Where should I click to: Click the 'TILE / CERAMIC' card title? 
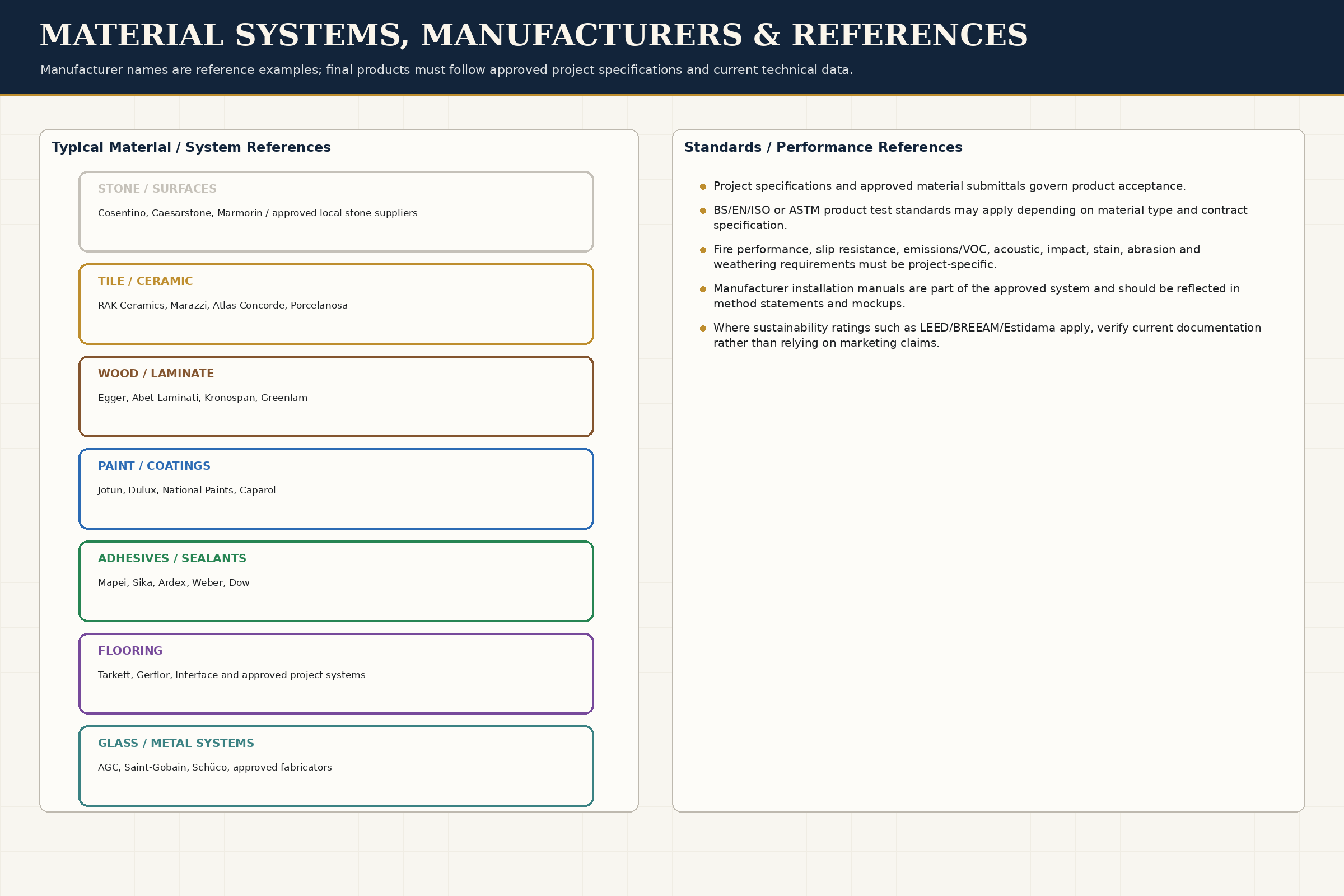pos(145,282)
